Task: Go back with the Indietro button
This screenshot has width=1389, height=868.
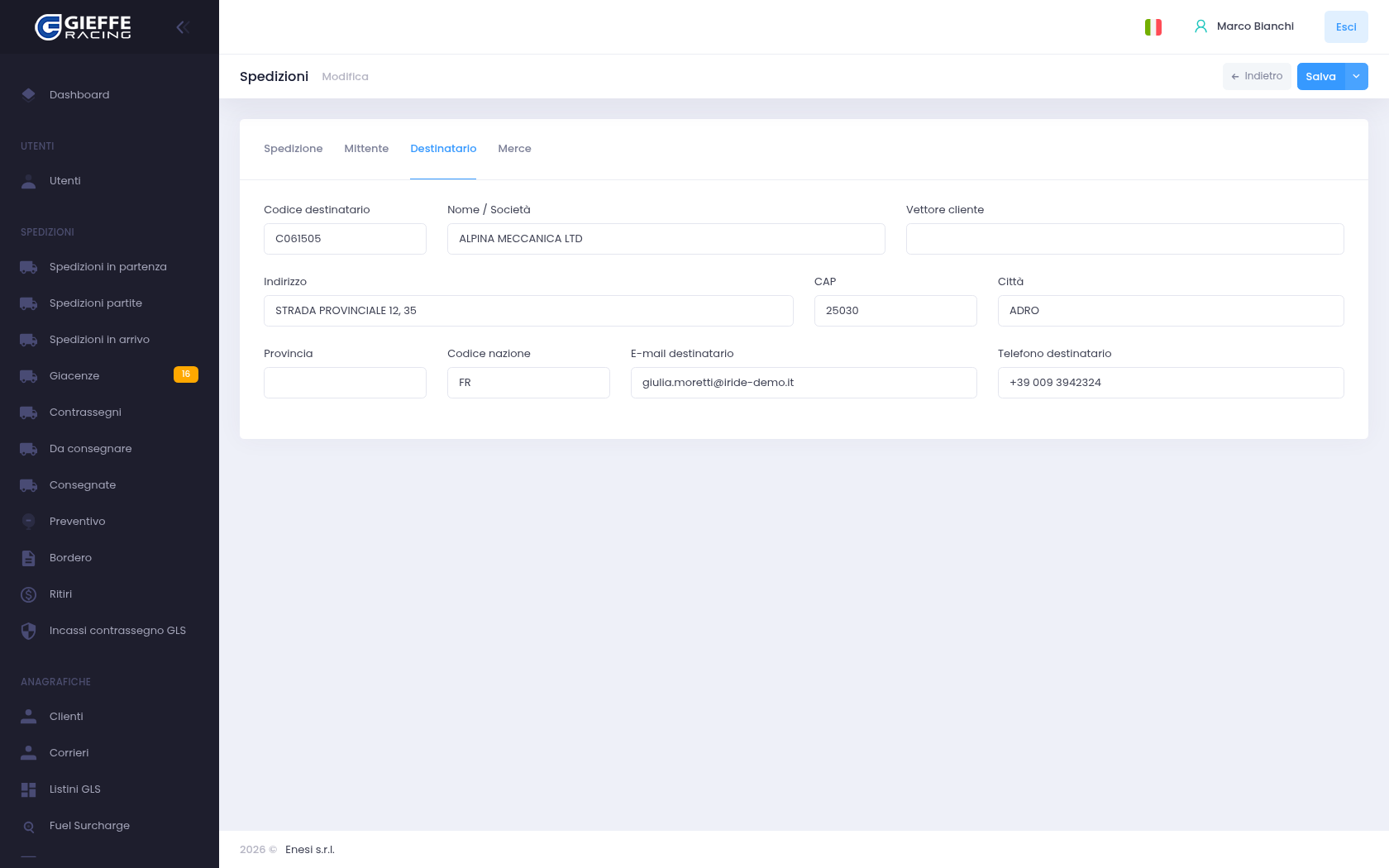Action: click(1257, 76)
